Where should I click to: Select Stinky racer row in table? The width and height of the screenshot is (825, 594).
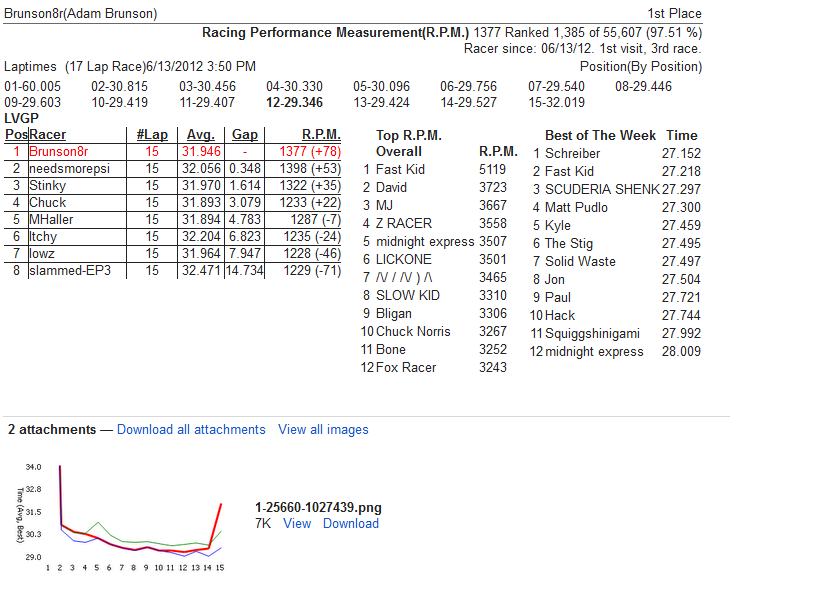pos(173,186)
